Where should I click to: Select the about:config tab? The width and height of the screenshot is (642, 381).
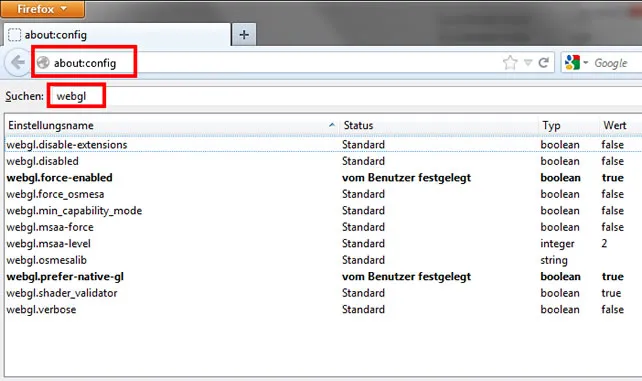point(117,35)
